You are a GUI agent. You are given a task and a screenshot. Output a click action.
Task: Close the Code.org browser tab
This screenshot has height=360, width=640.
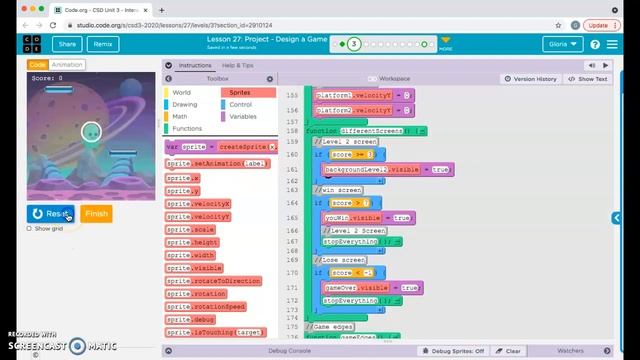(x=146, y=10)
